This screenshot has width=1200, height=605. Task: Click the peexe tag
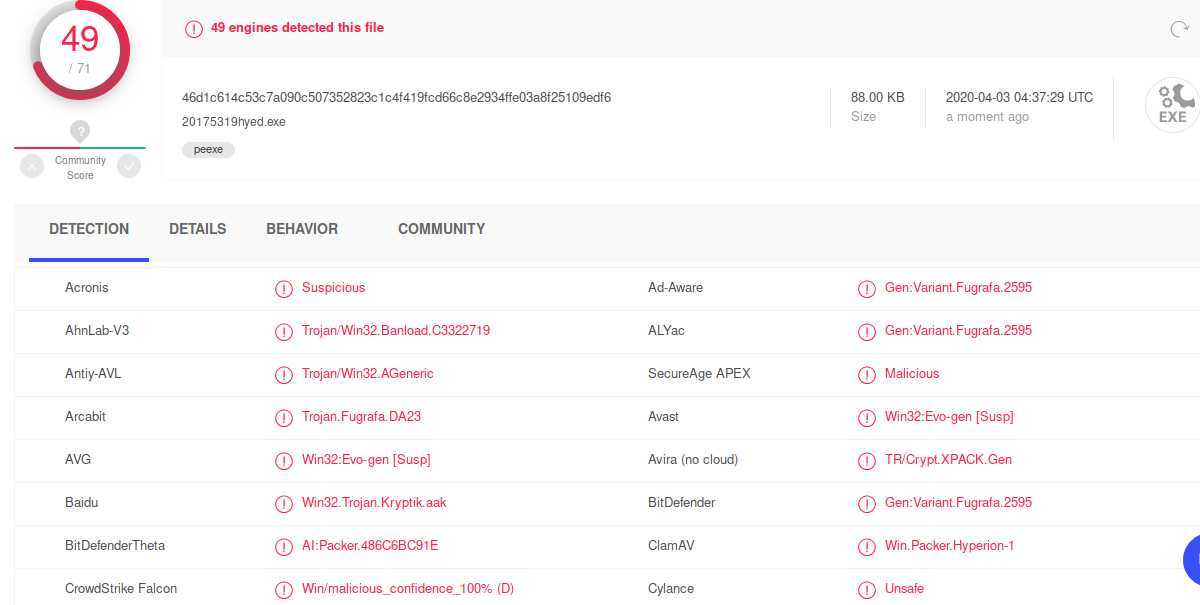208,150
